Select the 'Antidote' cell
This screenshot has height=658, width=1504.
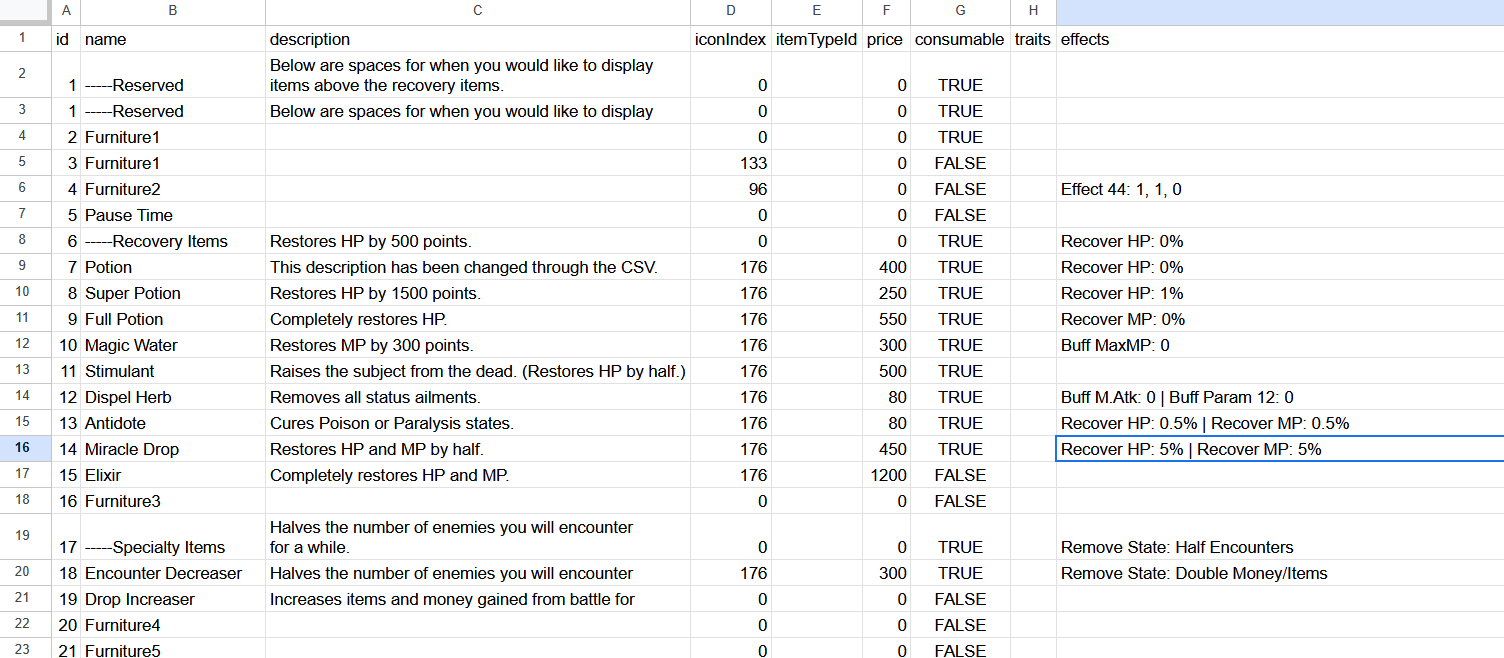tap(173, 423)
